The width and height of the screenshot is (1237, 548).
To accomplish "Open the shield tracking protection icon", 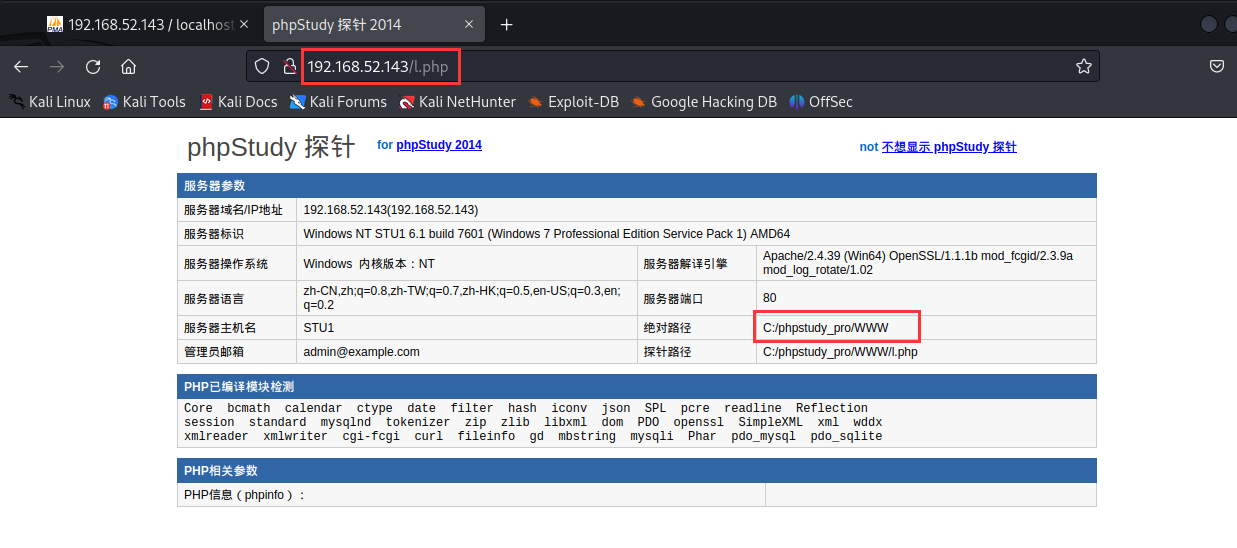I will [262, 67].
